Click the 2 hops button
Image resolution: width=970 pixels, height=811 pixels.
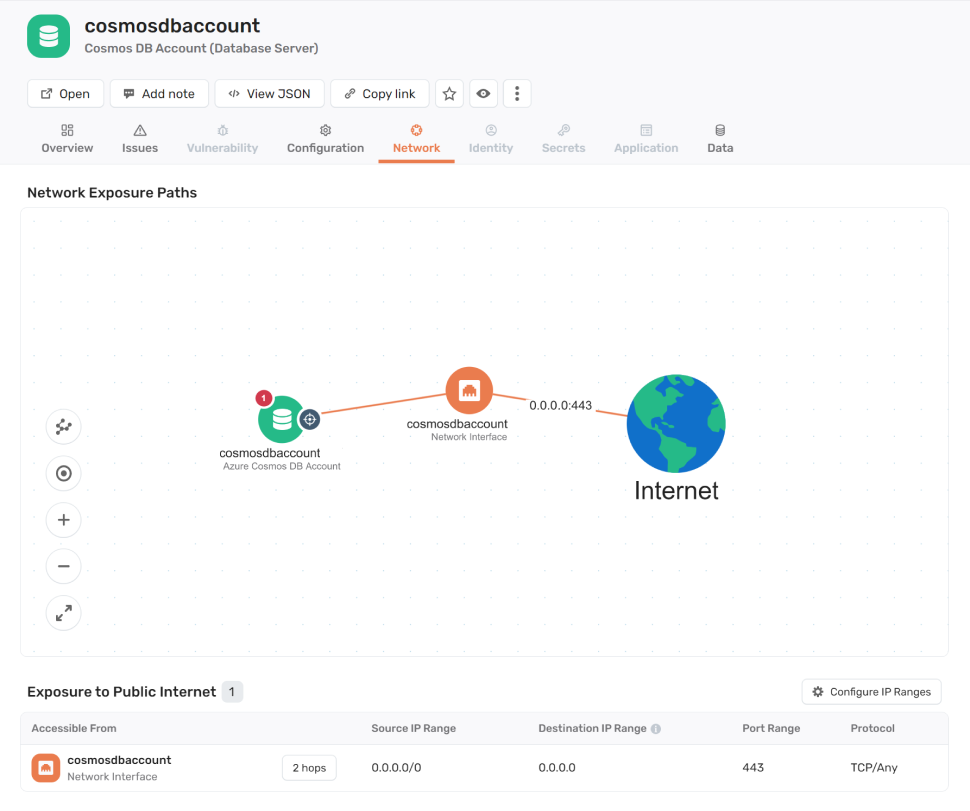coord(309,768)
